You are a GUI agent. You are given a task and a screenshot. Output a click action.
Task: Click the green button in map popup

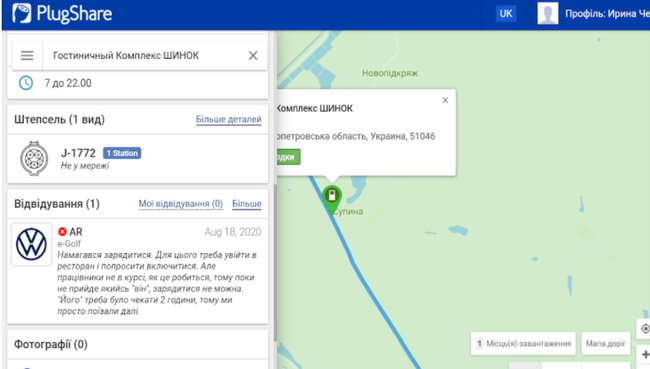pos(288,157)
